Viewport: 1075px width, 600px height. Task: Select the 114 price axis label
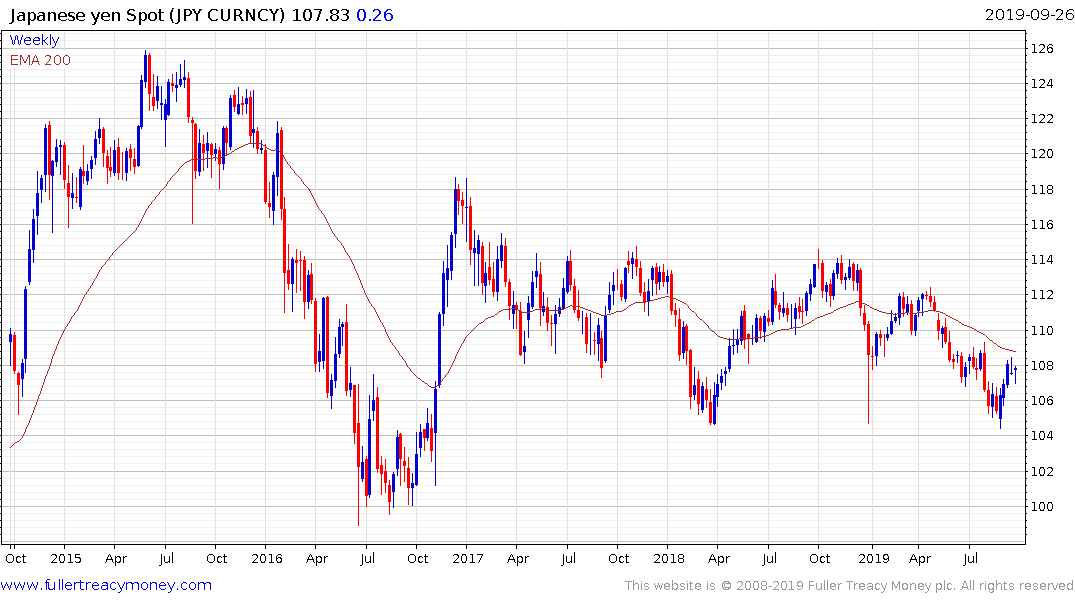point(1043,259)
